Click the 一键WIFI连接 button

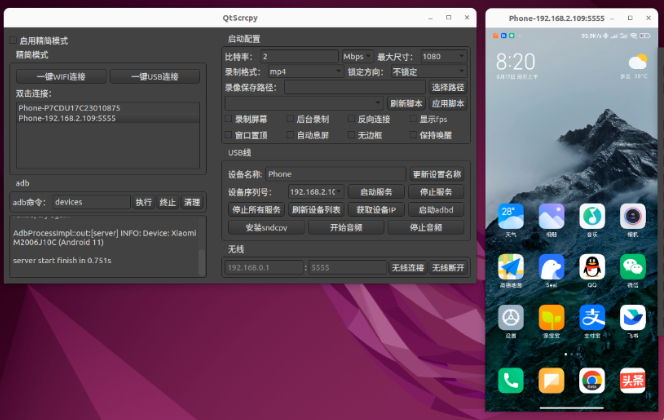61,77
